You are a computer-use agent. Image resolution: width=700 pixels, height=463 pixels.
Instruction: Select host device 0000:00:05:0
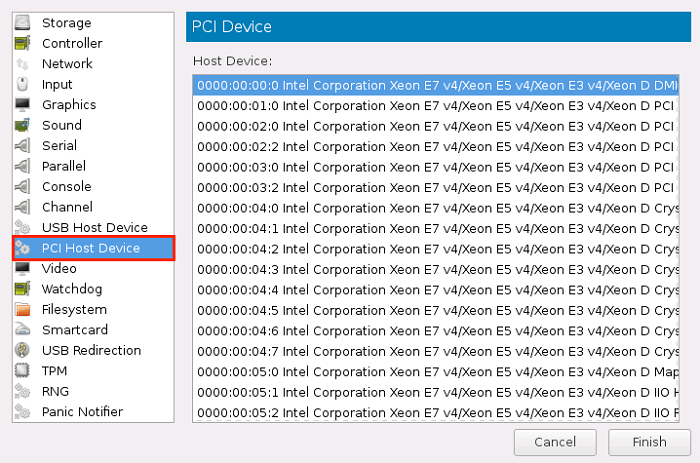coord(436,372)
